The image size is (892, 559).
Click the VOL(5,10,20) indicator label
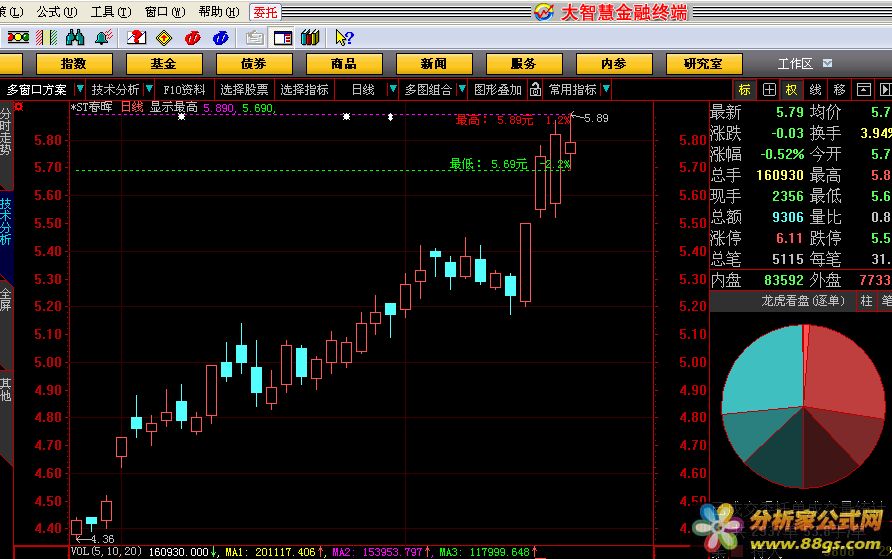[x=106, y=552]
